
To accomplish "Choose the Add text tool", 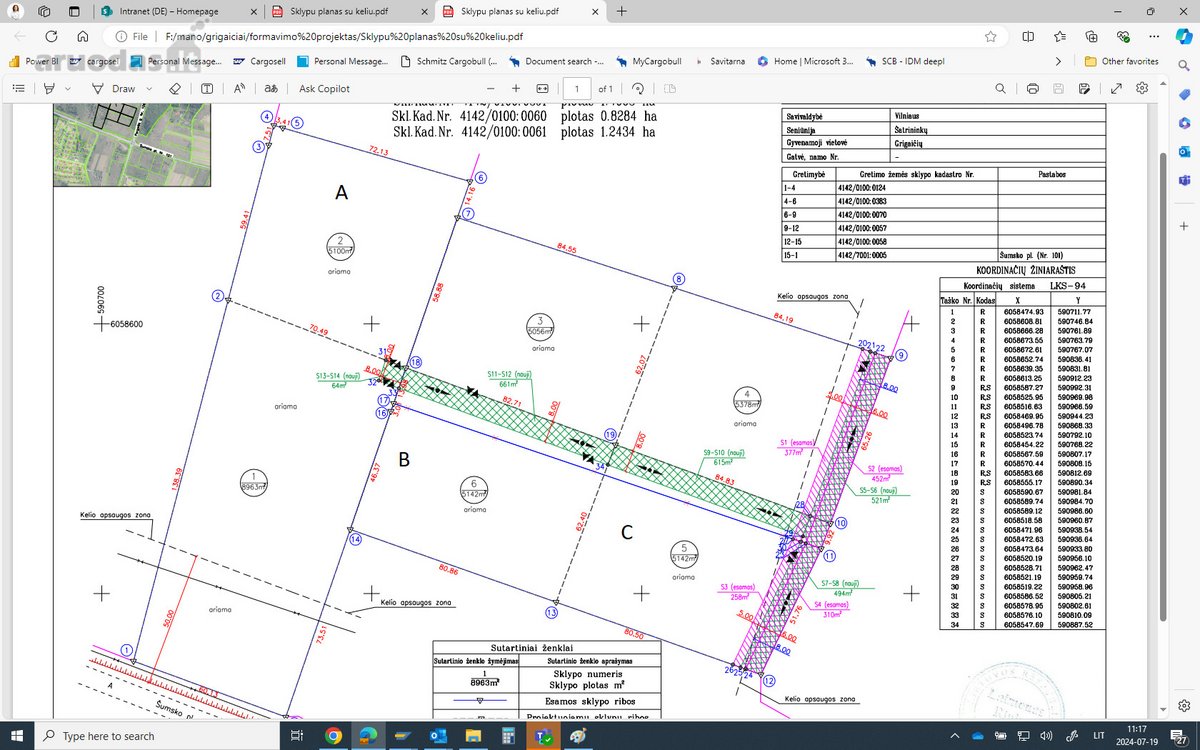I will point(208,88).
